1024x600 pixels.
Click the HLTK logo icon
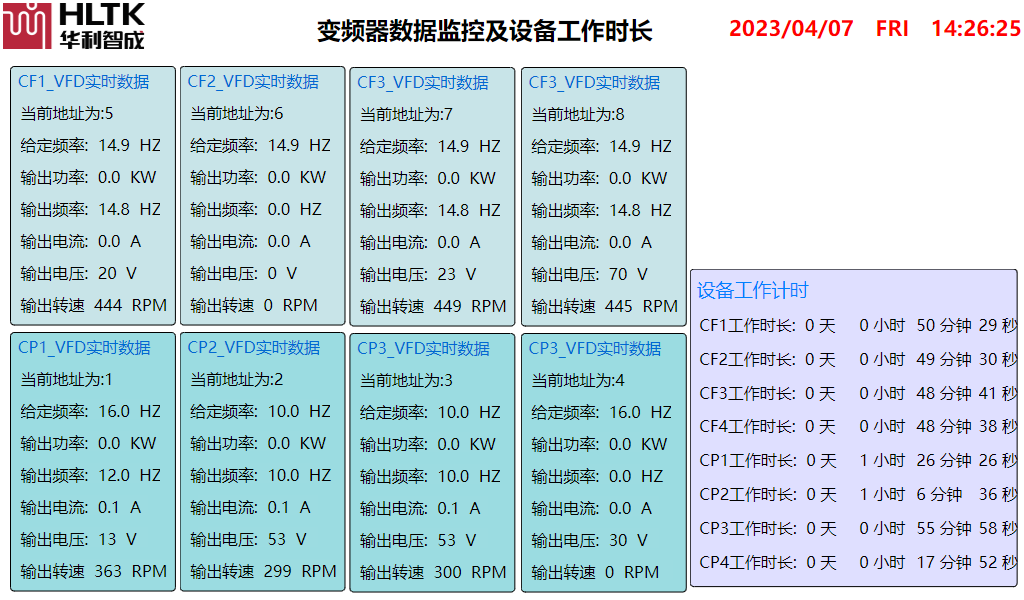pyautogui.click(x=27, y=26)
